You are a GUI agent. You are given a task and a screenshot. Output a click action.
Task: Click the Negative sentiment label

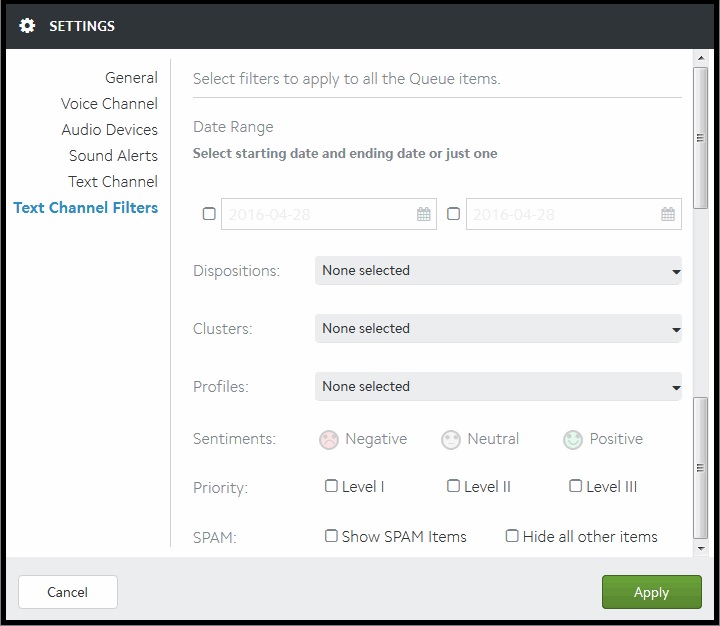pyautogui.click(x=376, y=439)
